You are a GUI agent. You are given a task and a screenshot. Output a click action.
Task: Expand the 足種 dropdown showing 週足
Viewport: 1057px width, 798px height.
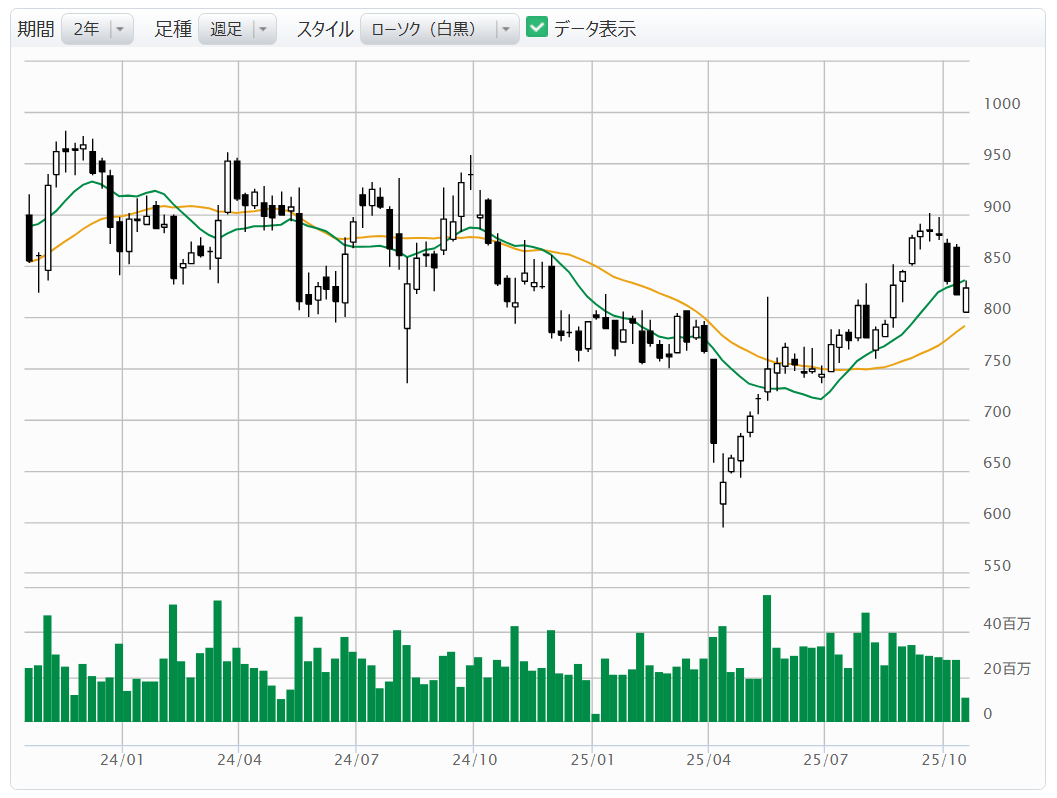click(x=237, y=29)
